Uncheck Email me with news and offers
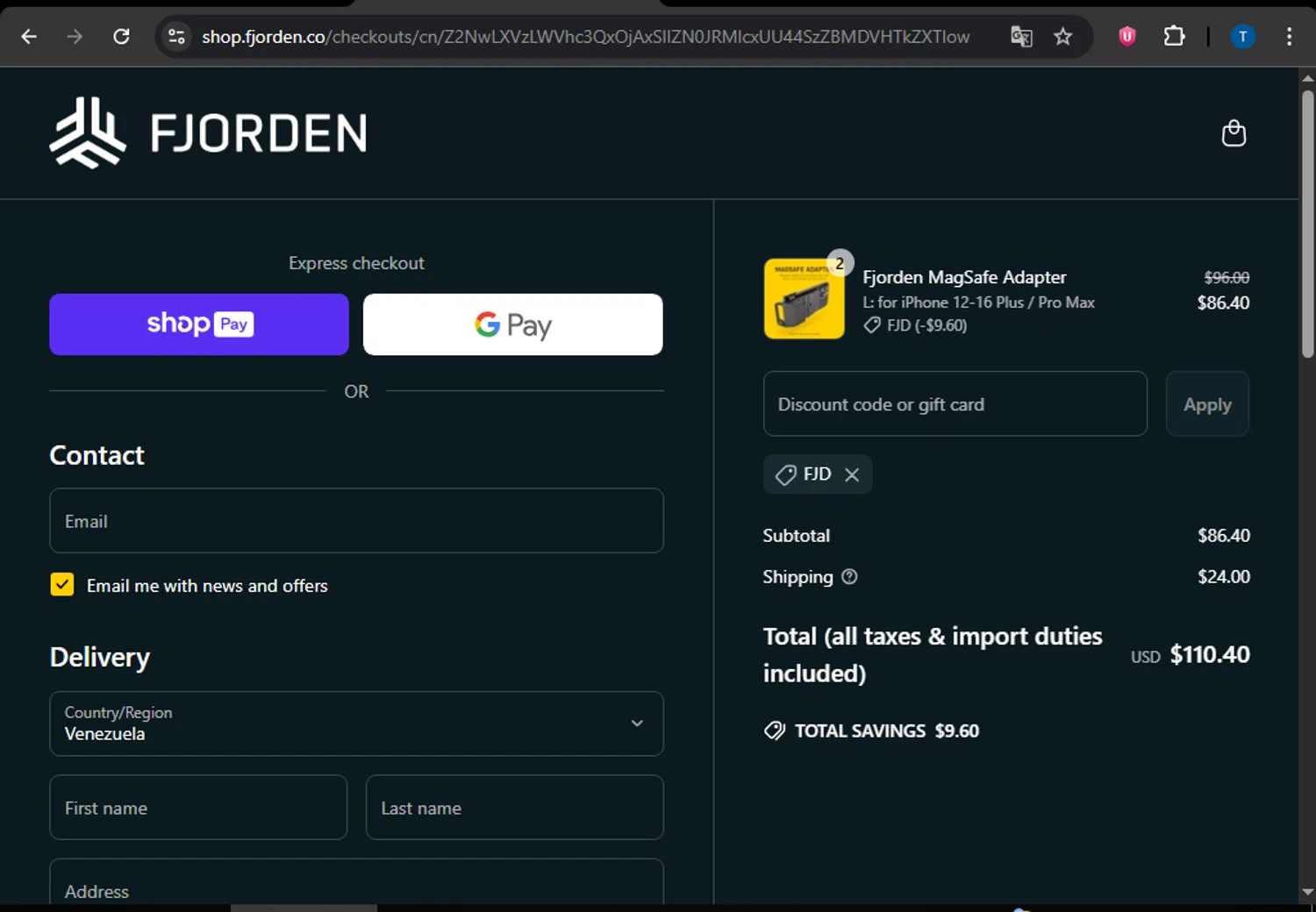The height and width of the screenshot is (912, 1316). 62,584
